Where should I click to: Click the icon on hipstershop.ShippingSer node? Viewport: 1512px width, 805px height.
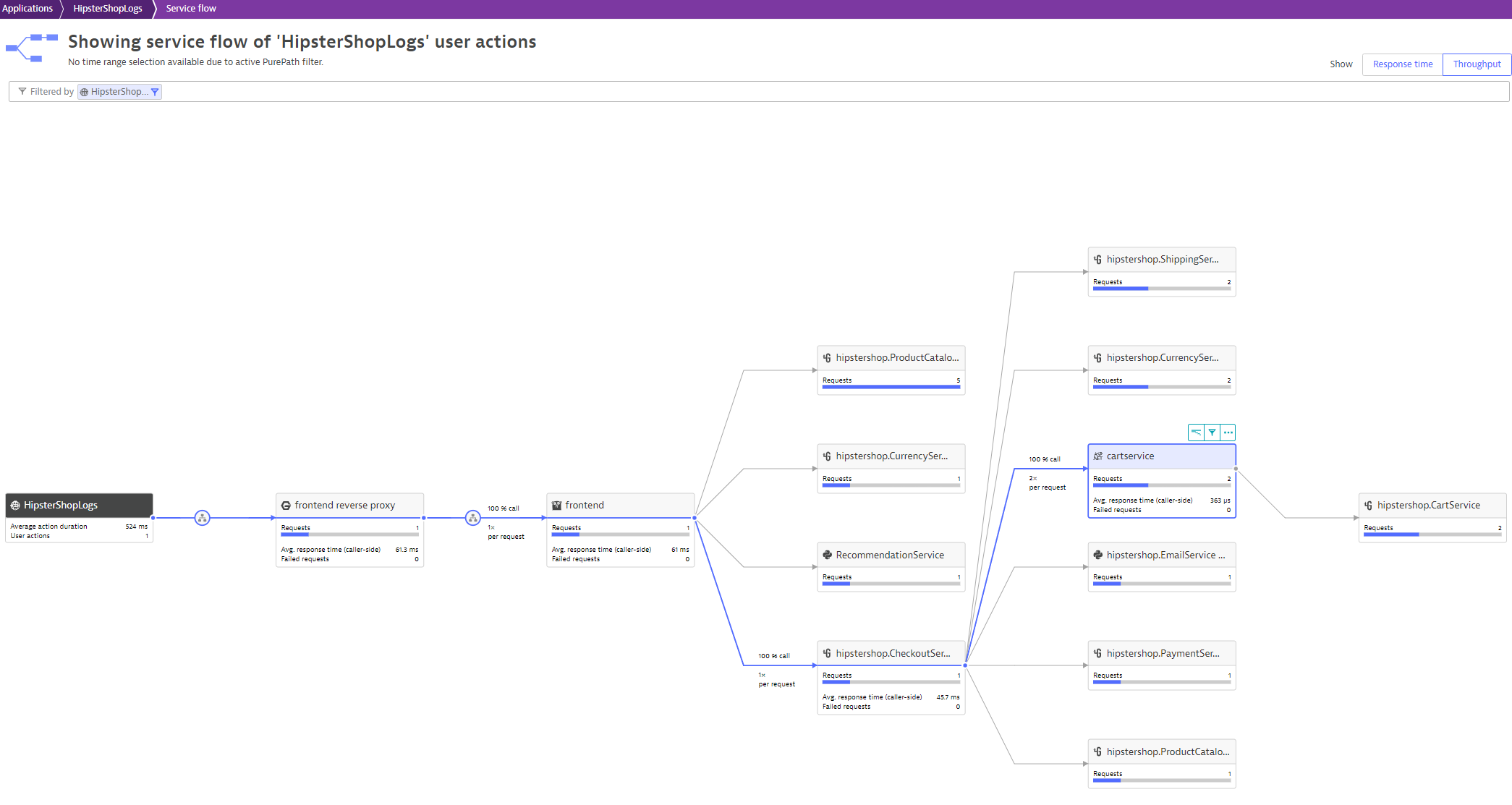click(1098, 260)
